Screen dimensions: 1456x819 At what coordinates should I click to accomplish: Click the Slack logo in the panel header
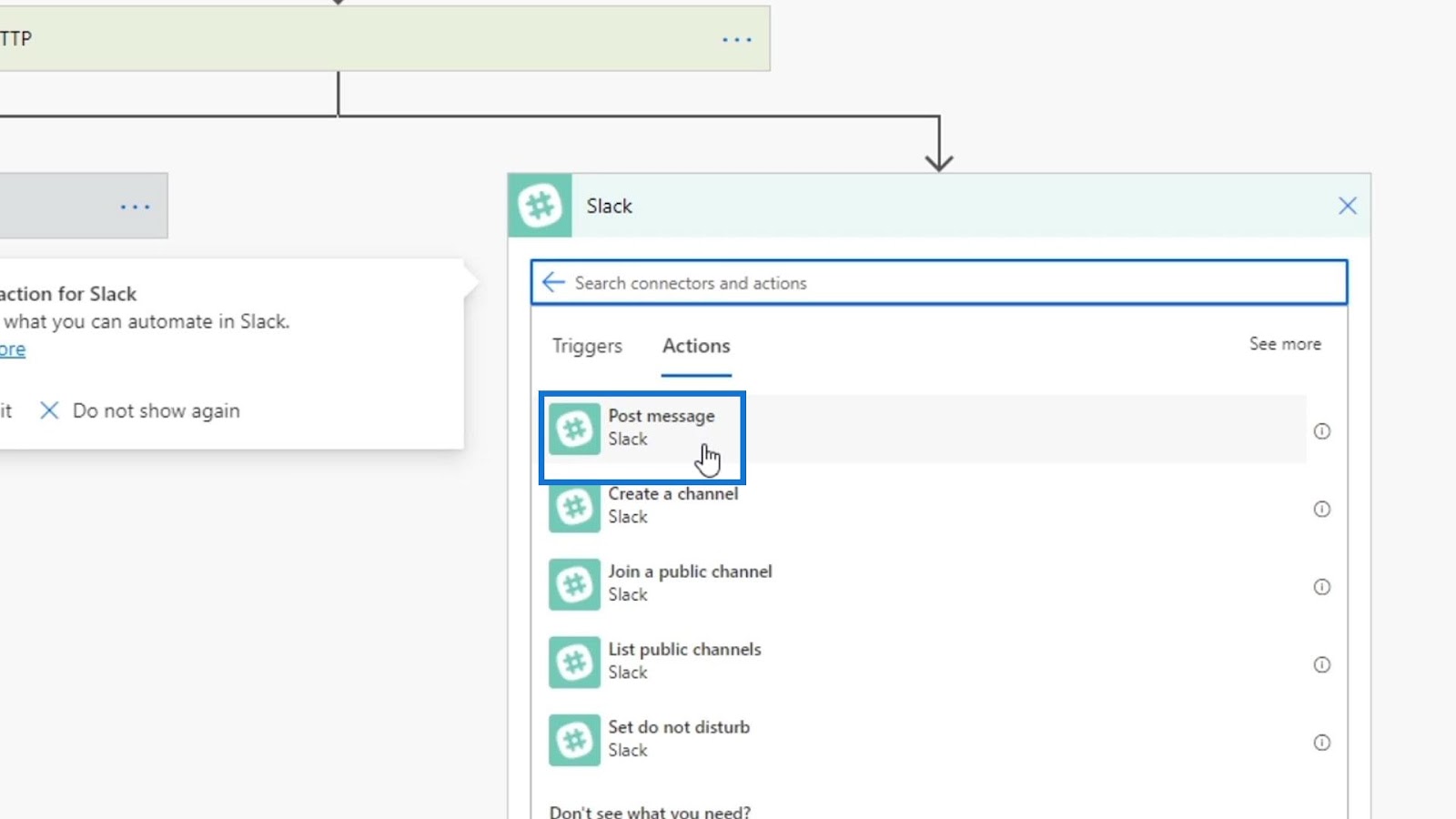tap(541, 206)
